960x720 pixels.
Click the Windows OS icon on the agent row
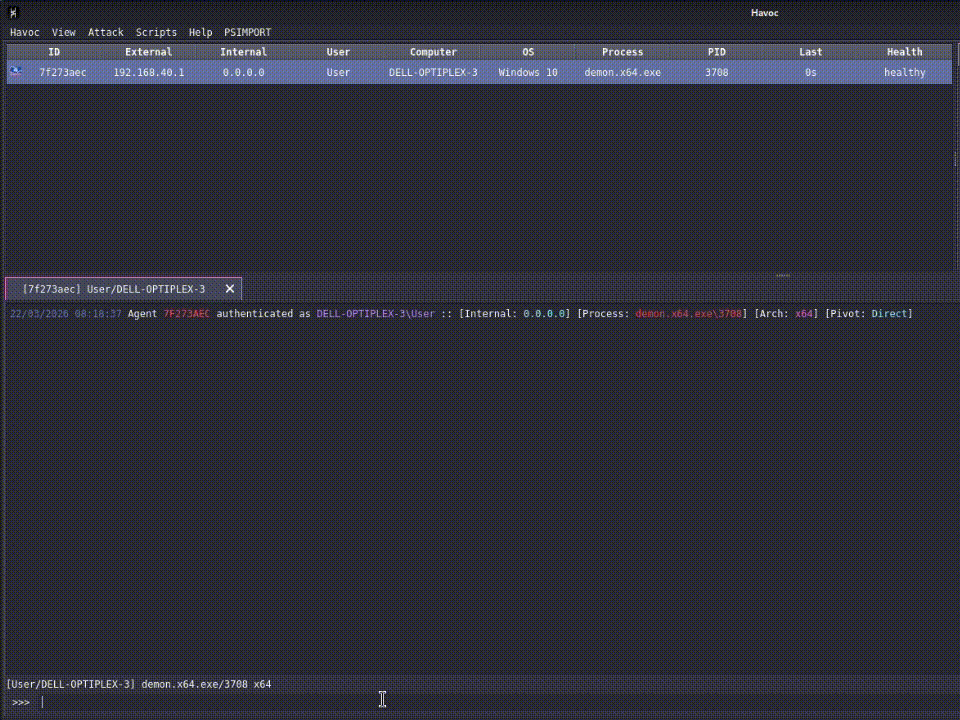[x=15, y=71]
